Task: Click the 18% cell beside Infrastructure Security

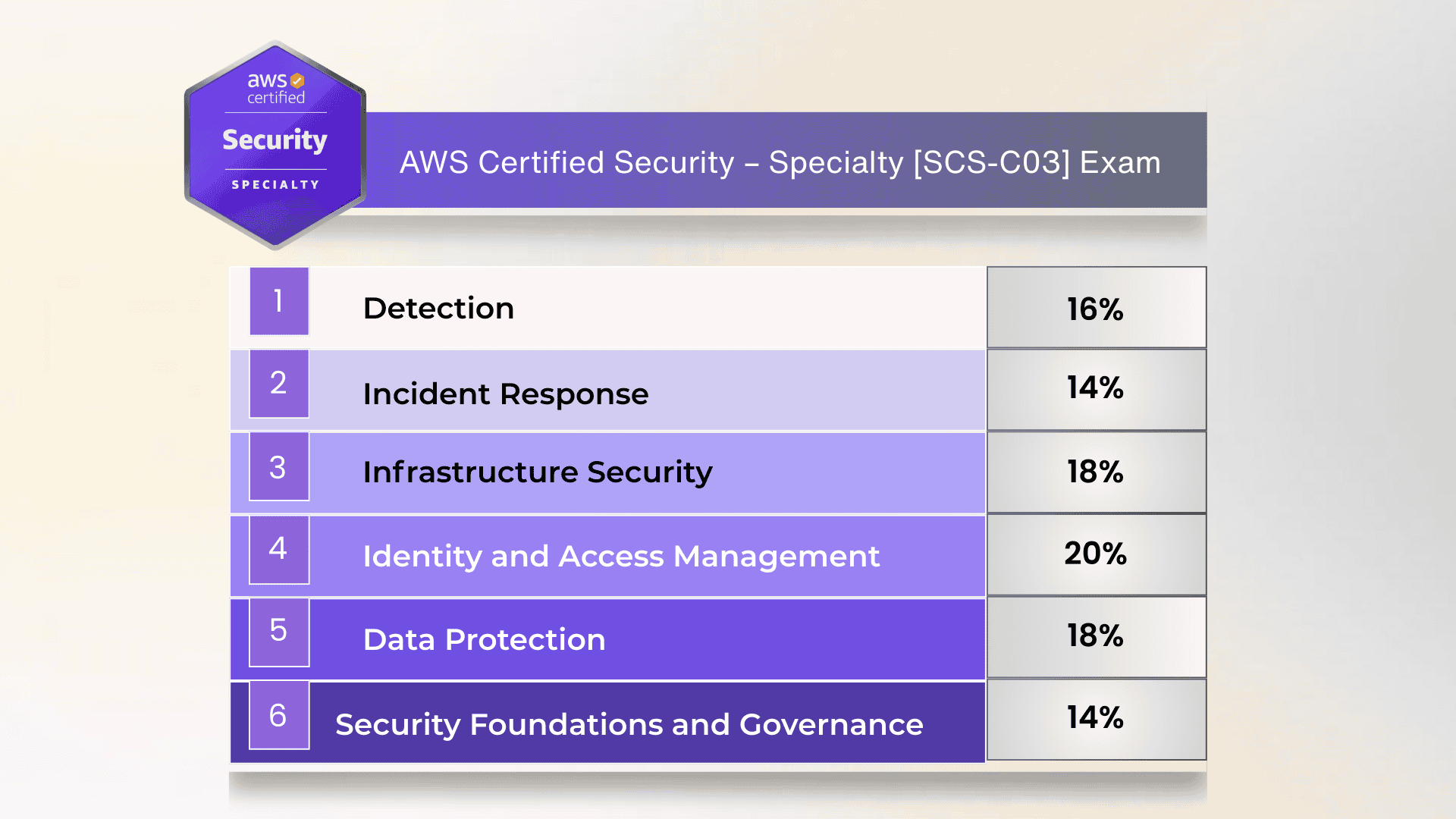Action: [1096, 472]
